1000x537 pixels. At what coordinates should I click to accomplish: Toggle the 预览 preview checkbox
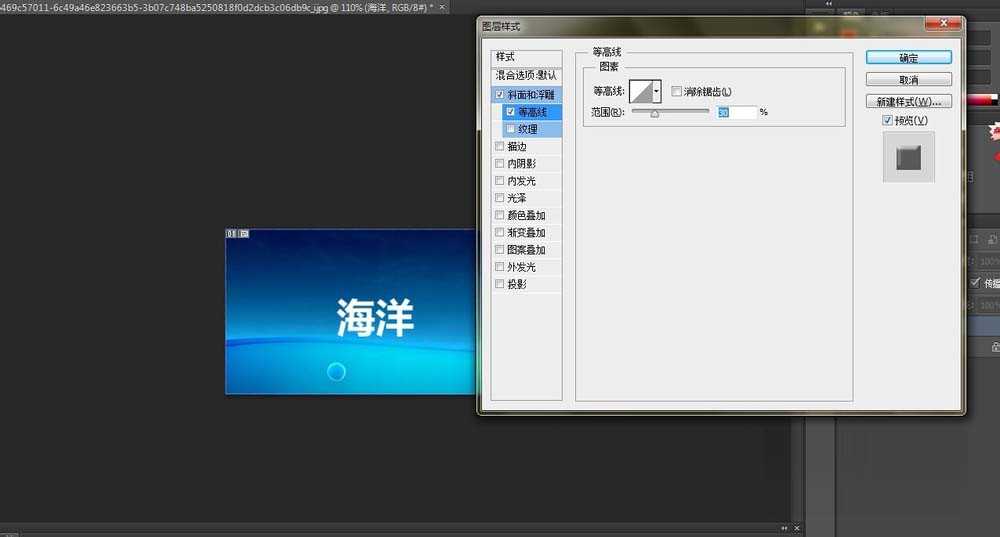click(x=888, y=121)
